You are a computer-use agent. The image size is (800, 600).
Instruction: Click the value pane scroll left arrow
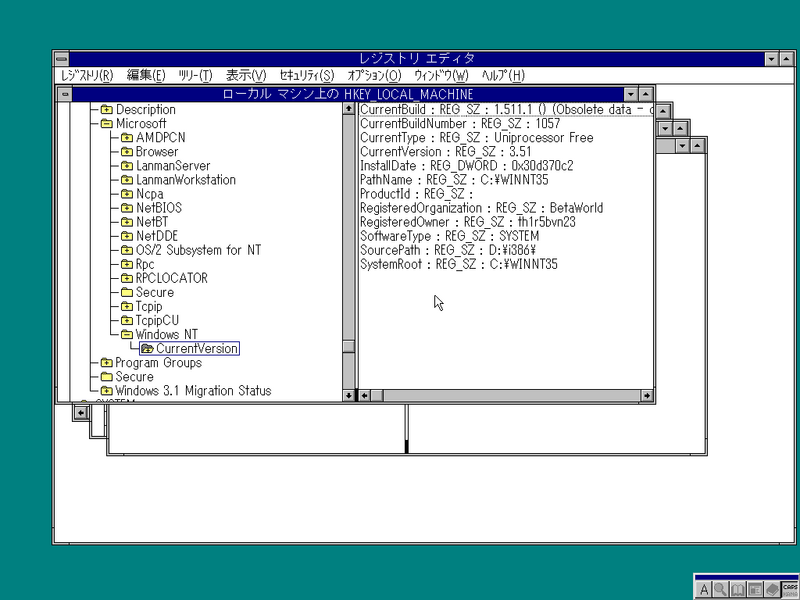pyautogui.click(x=365, y=395)
